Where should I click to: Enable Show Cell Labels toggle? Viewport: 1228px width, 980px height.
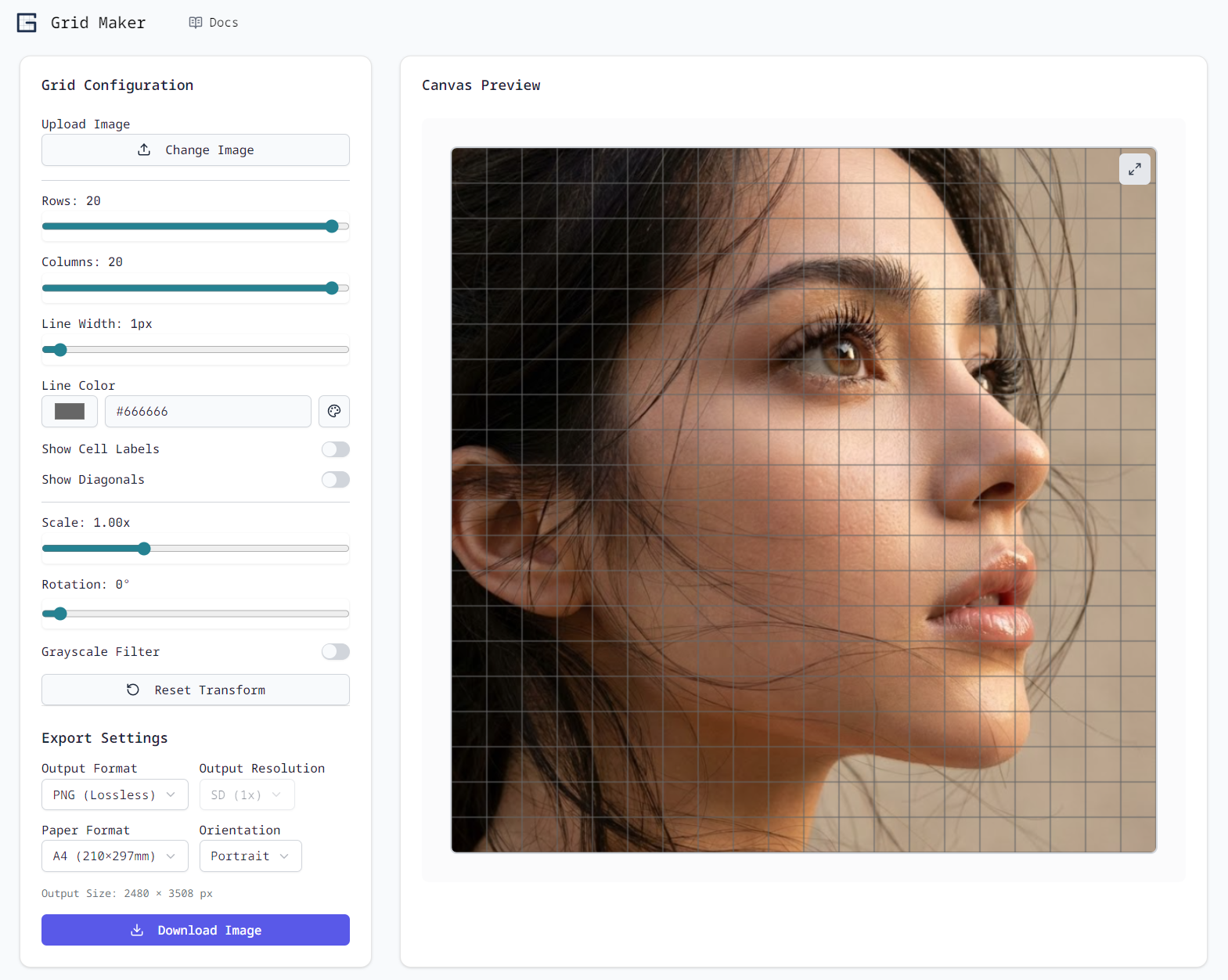click(x=335, y=449)
